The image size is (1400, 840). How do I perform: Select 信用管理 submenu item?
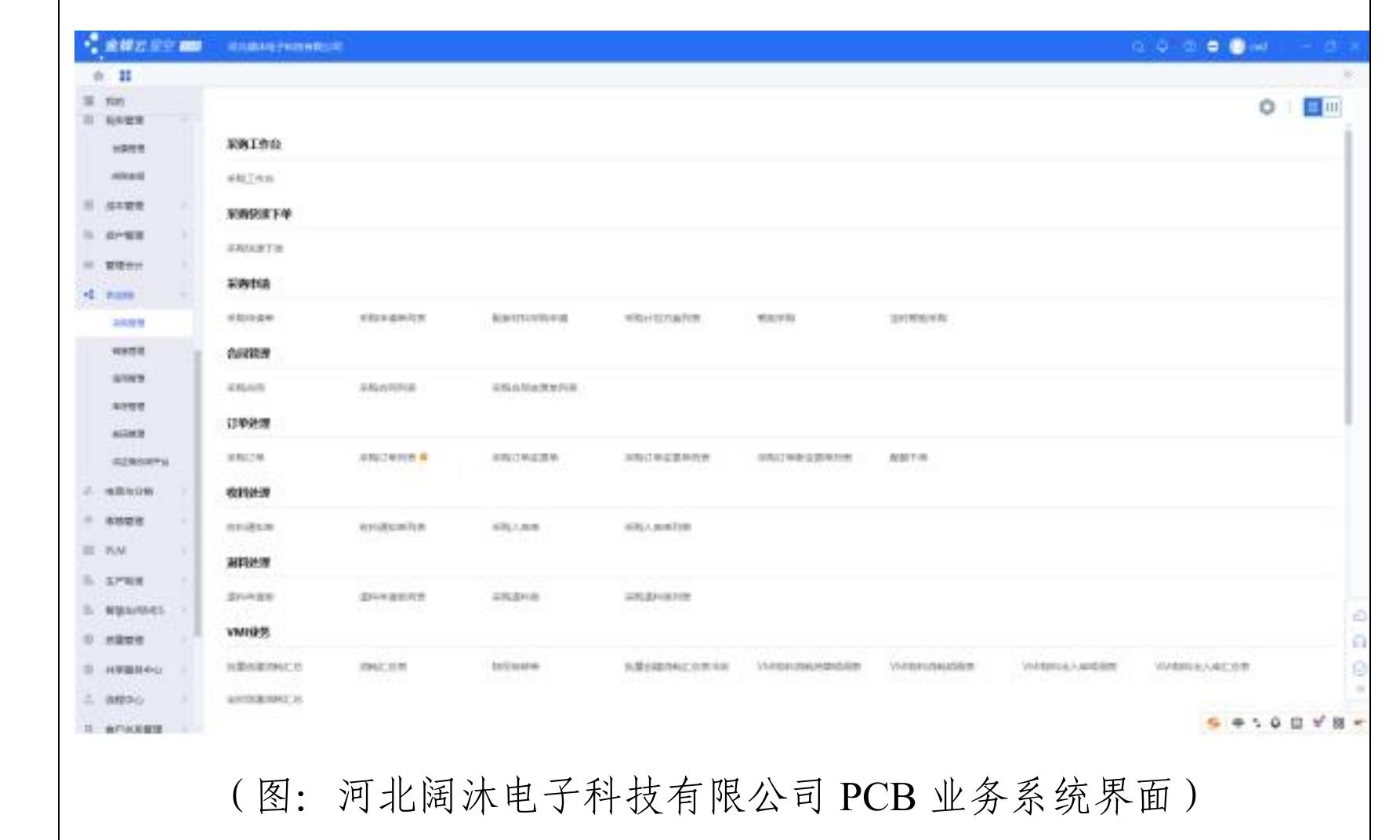(129, 378)
